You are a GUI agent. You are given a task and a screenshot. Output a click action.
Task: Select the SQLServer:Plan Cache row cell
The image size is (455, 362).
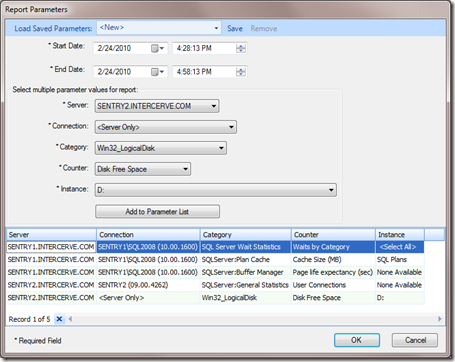point(246,260)
